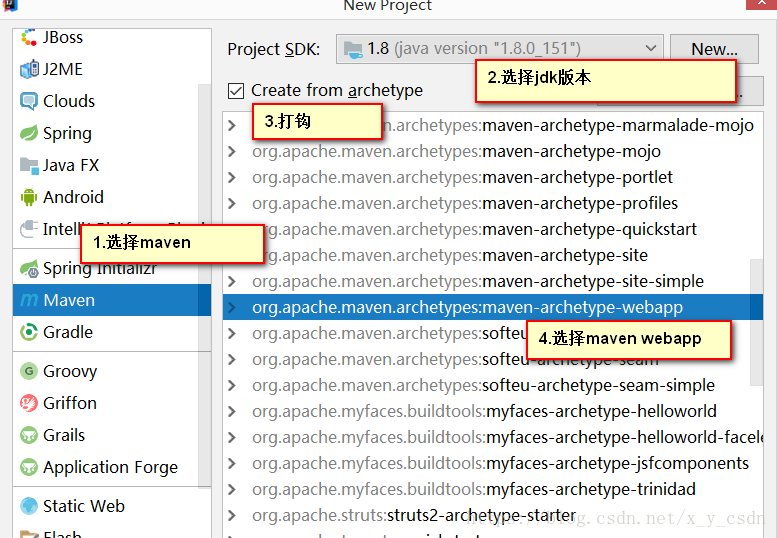Click the archetype list vertical scrollbar

[x=756, y=322]
